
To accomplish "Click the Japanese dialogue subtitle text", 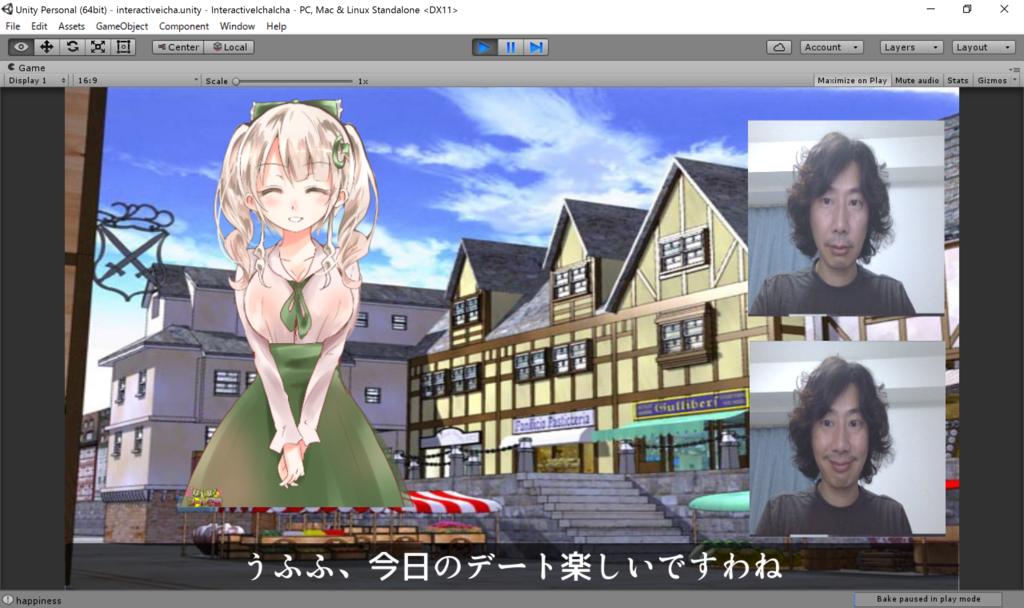I will [514, 566].
